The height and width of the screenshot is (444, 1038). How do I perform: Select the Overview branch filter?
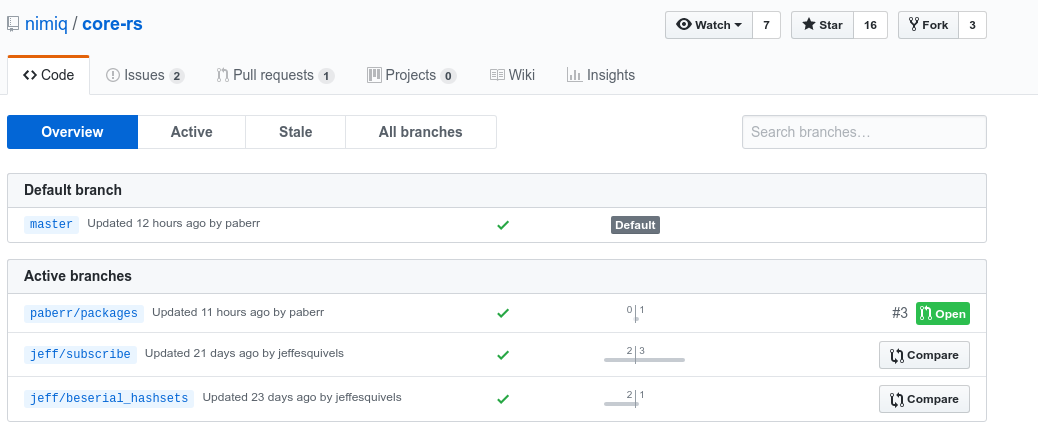pyautogui.click(x=72, y=132)
